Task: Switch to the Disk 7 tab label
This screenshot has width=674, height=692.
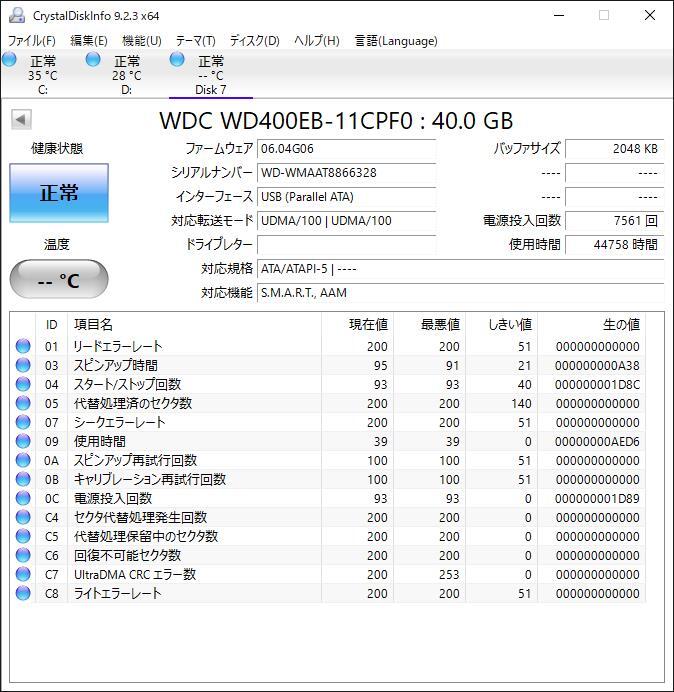Action: (x=211, y=90)
